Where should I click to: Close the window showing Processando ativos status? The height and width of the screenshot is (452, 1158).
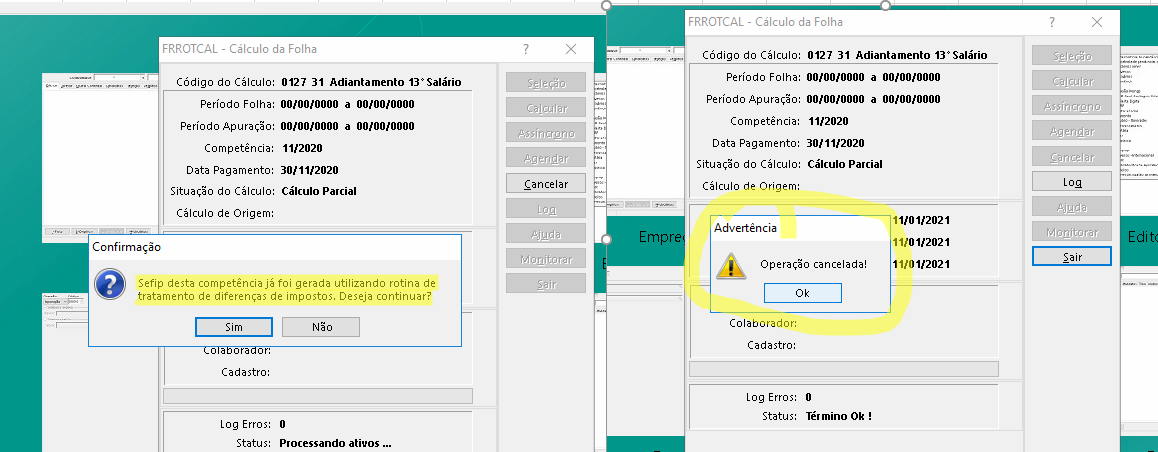pyautogui.click(x=571, y=49)
